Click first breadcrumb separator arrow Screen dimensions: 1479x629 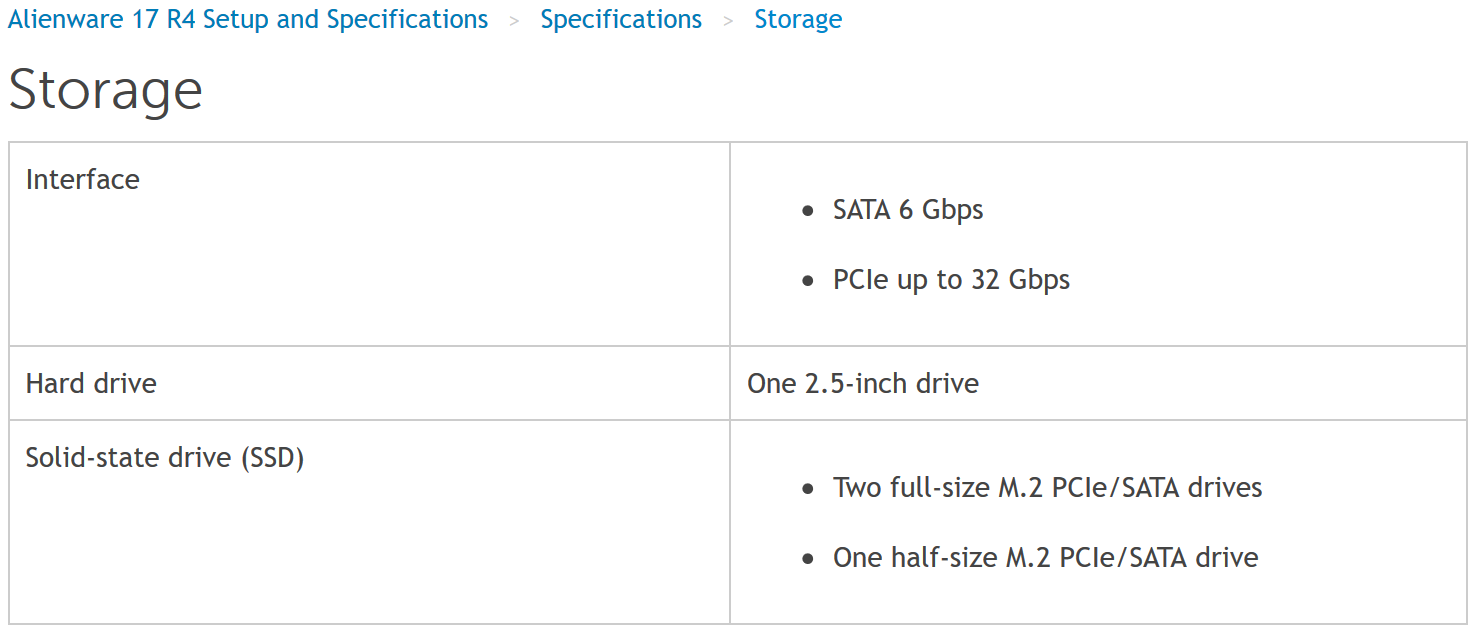tap(515, 20)
